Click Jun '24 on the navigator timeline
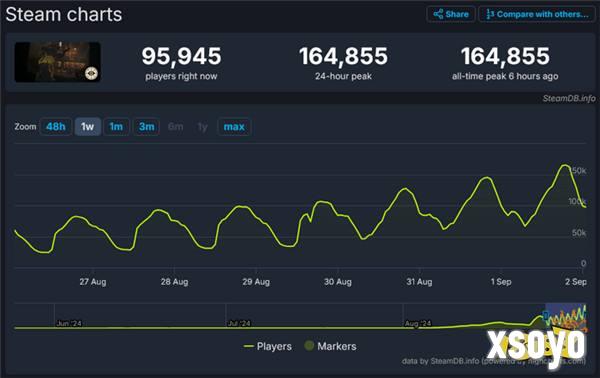Viewport: 600px width, 378px height. [69, 324]
